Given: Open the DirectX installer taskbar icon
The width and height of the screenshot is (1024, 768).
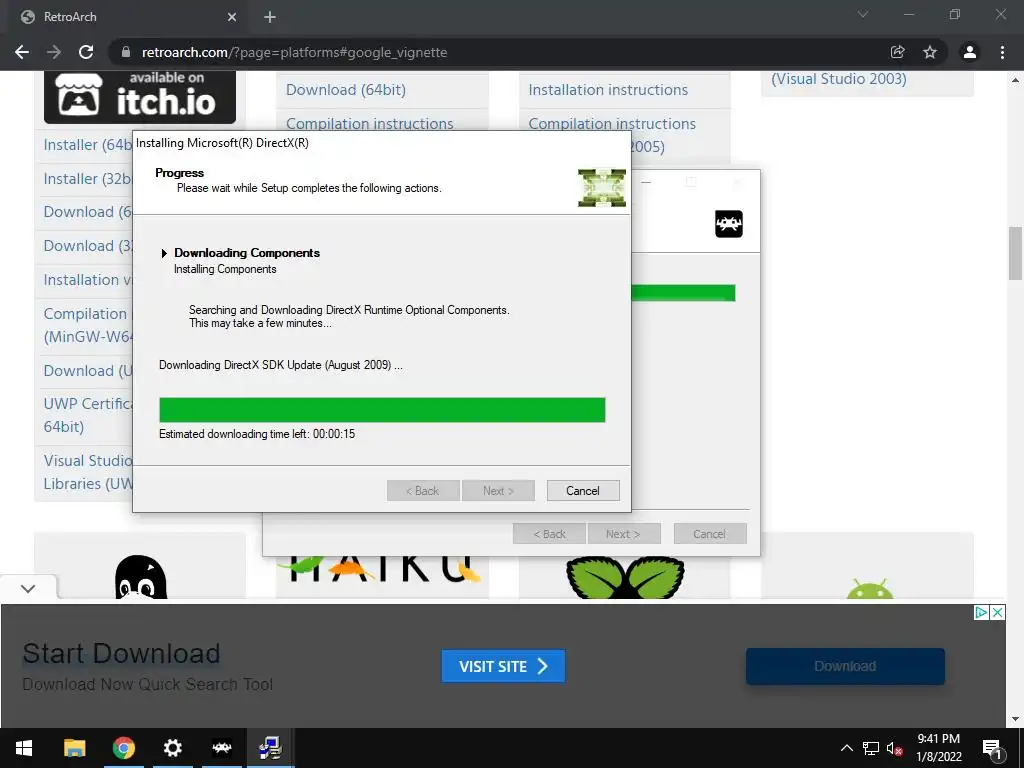Looking at the screenshot, I should click(270, 748).
